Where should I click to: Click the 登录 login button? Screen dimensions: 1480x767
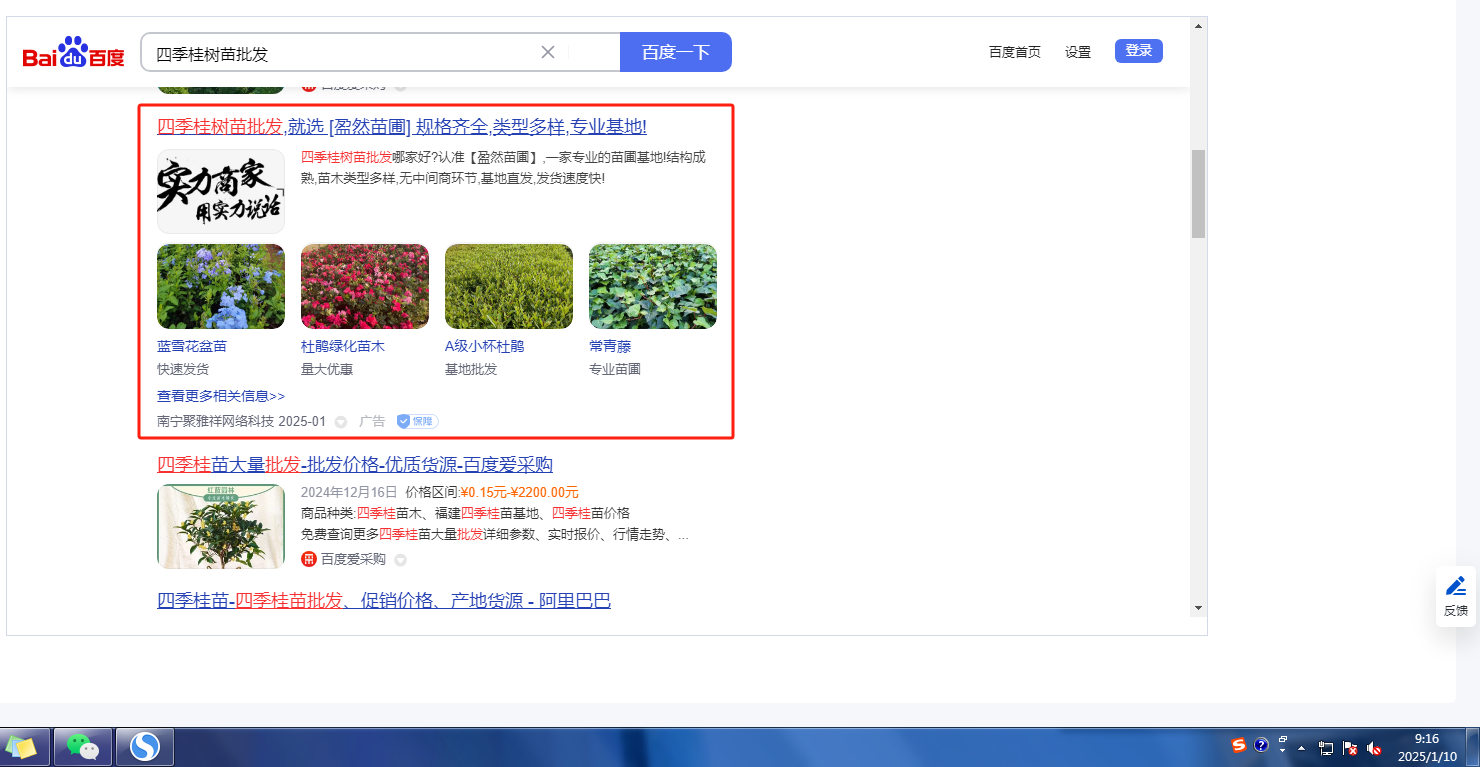click(1138, 51)
